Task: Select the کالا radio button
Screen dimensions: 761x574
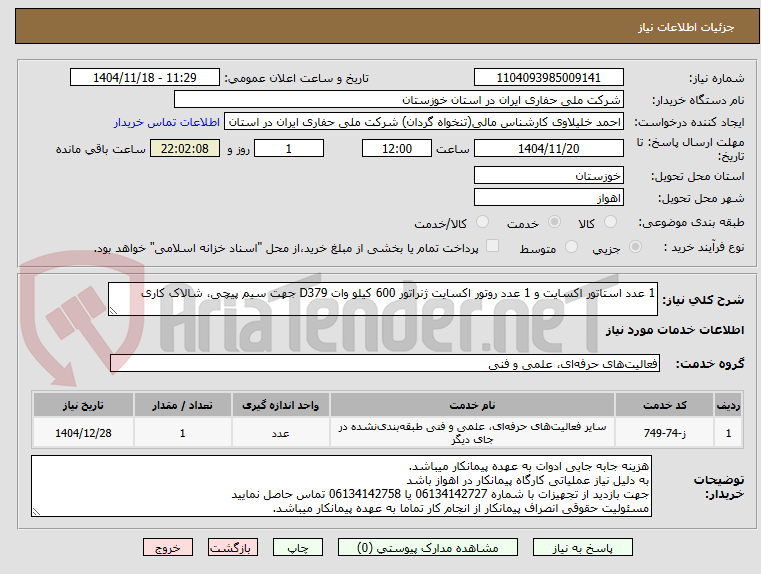Action: coord(610,222)
